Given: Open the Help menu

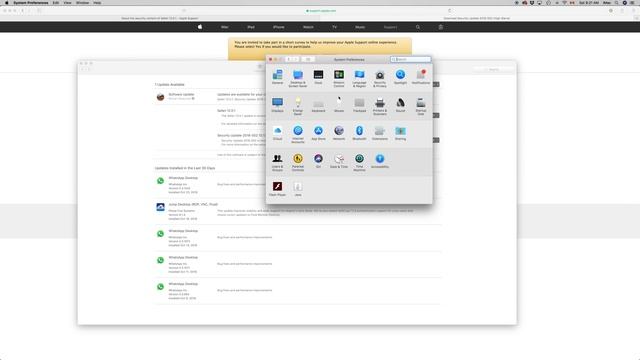Looking at the screenshot, I should click(x=97, y=3).
